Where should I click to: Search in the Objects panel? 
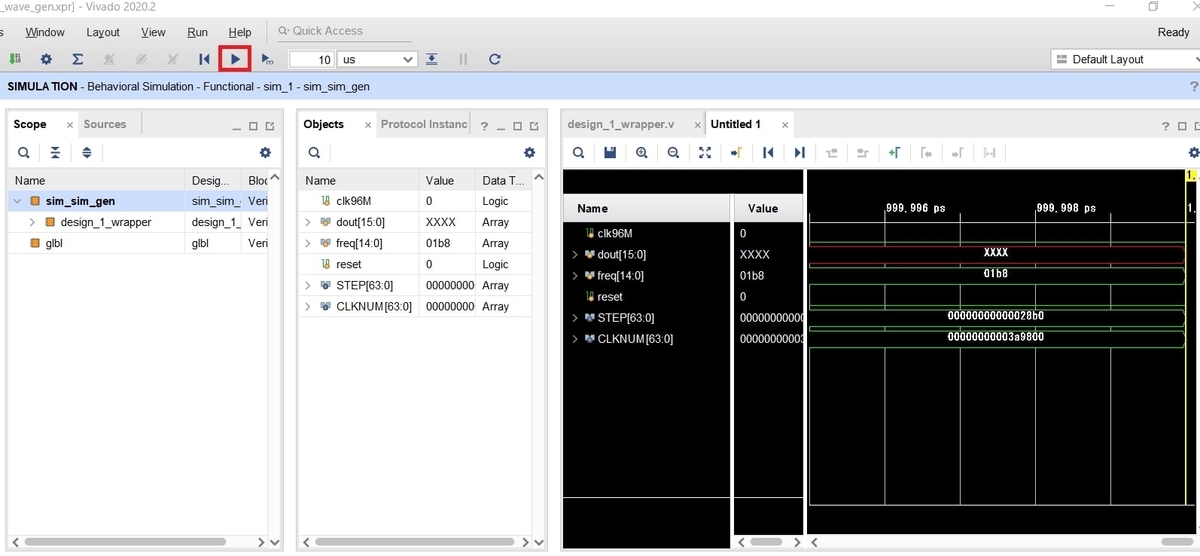coord(314,153)
